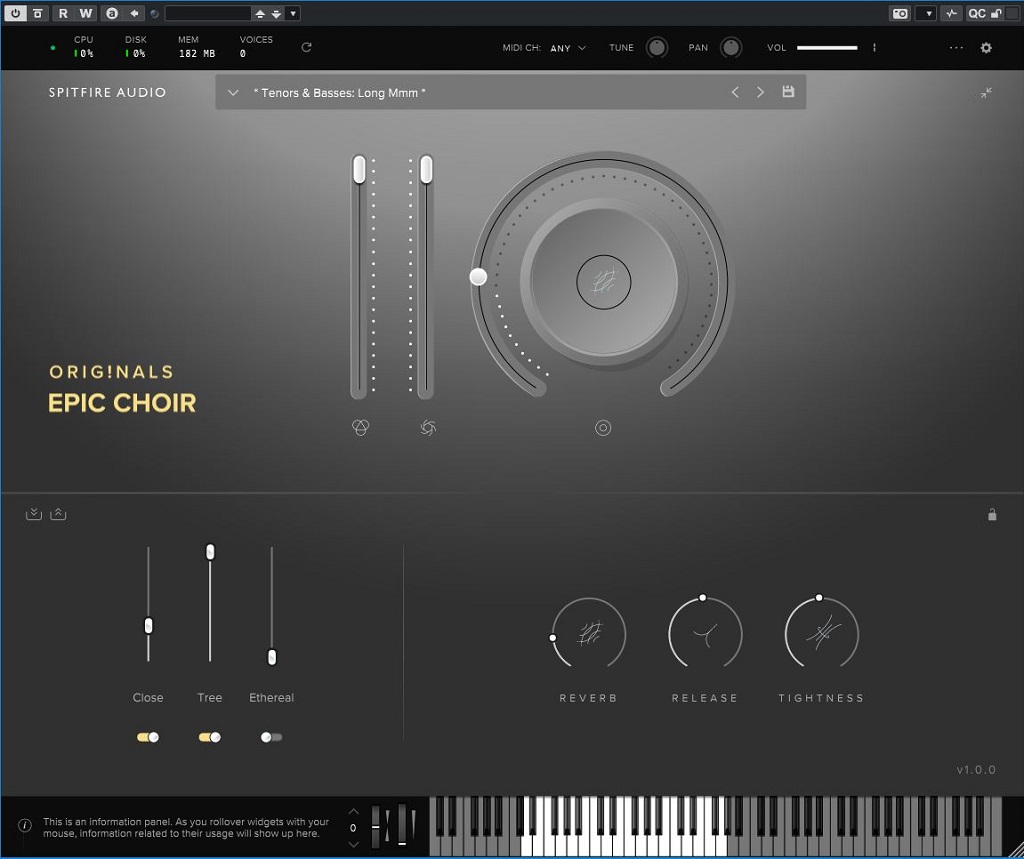The width and height of the screenshot is (1024, 859).
Task: Click the bypass effect button next to power
Action: pyautogui.click(x=38, y=13)
